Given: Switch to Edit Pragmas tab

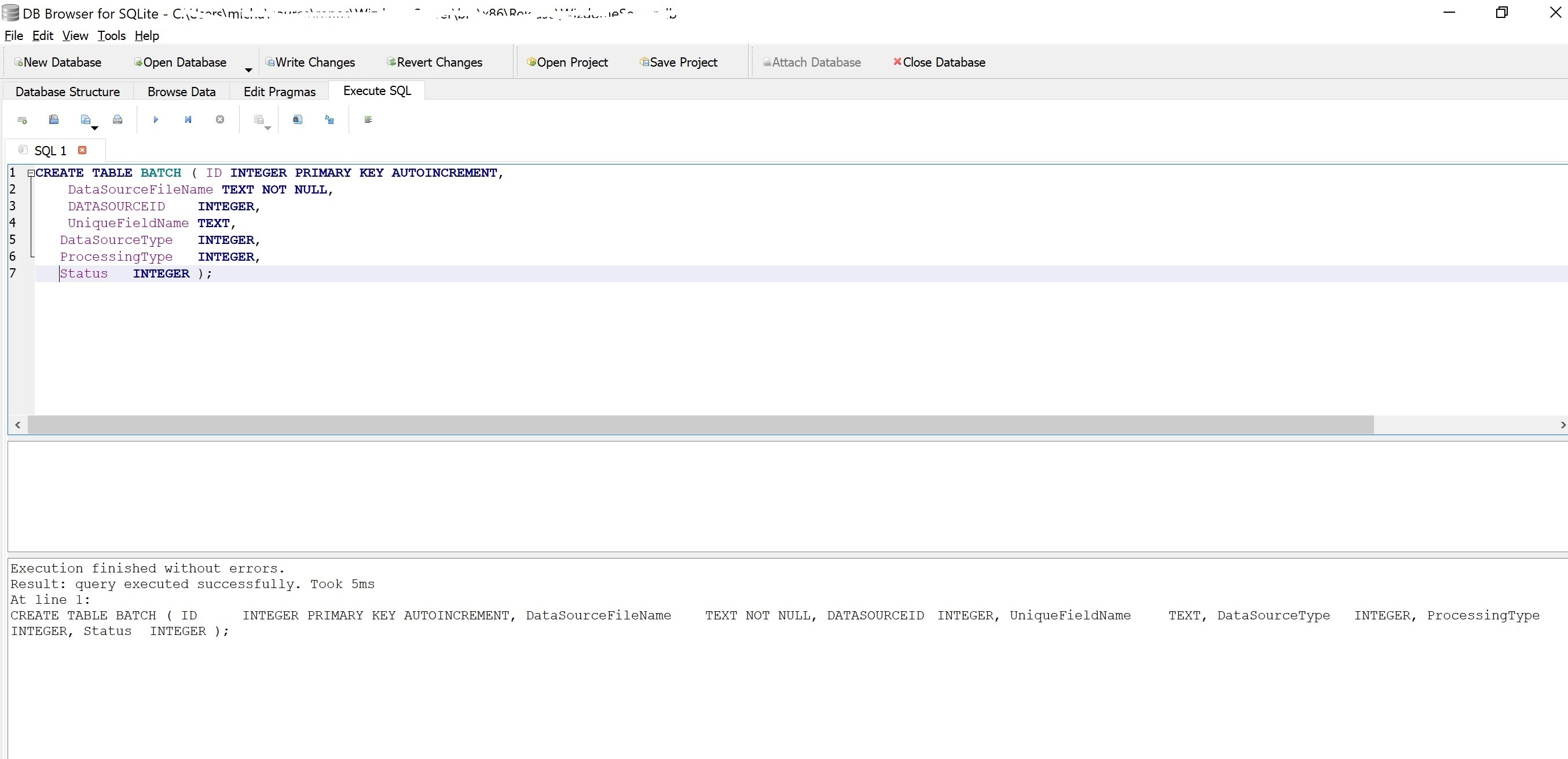Looking at the screenshot, I should coord(280,92).
